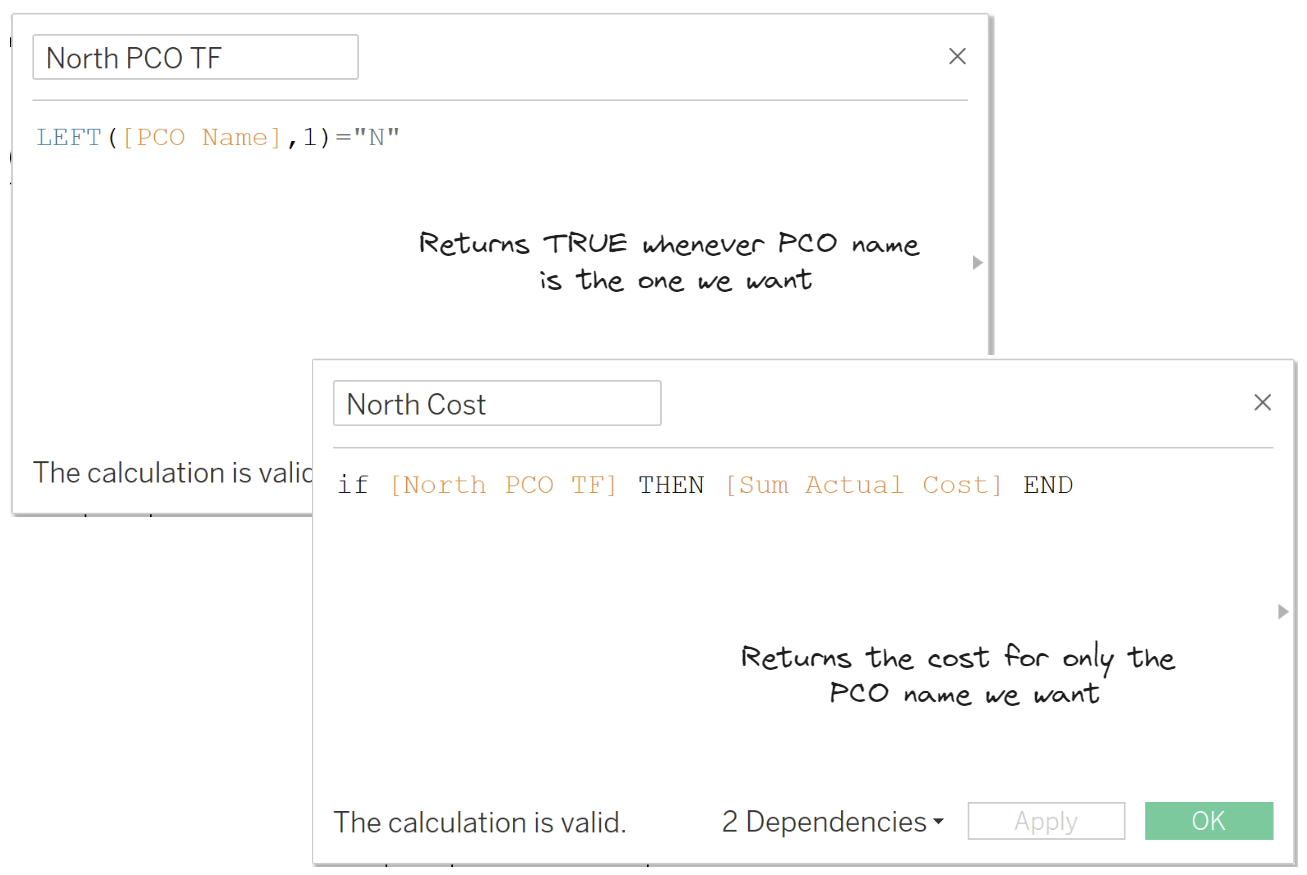
Task: Close the North PCO TF calculation dialog
Action: coord(957,57)
